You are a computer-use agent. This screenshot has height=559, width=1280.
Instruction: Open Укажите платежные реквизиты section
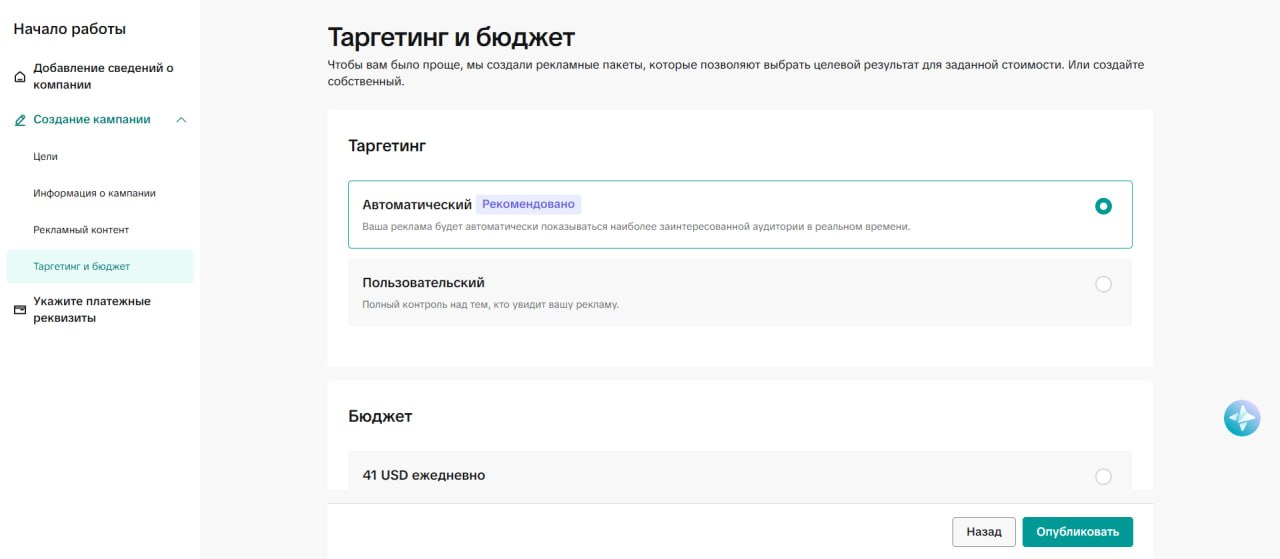pos(92,310)
